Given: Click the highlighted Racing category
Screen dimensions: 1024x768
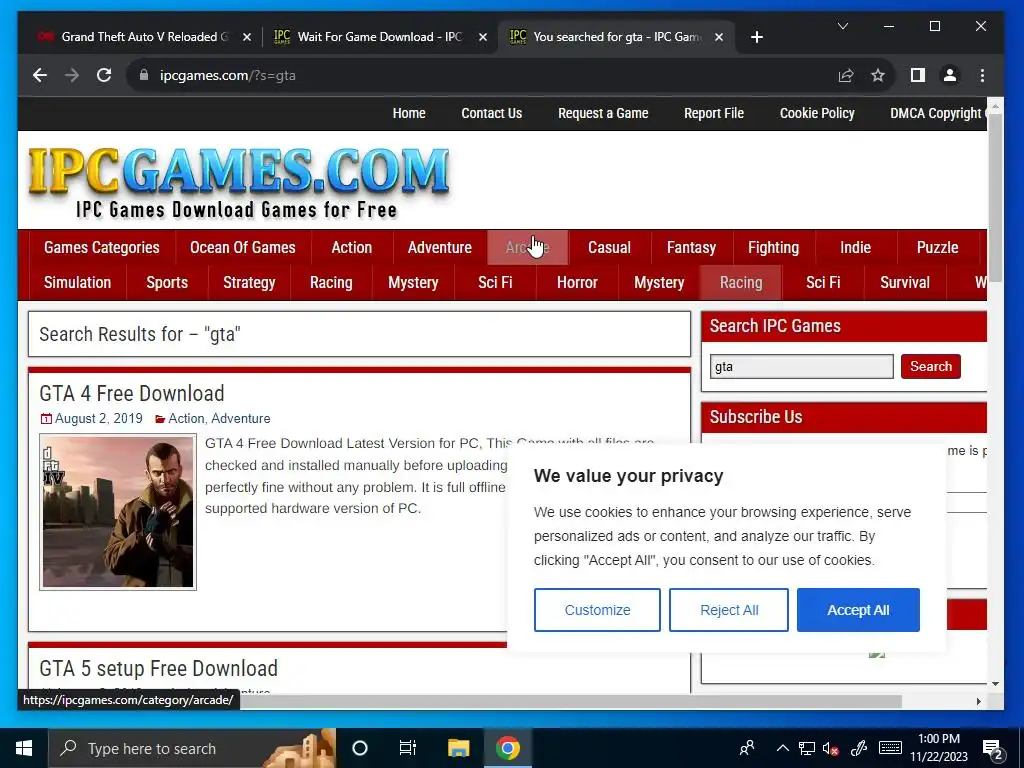Looking at the screenshot, I should point(741,283).
